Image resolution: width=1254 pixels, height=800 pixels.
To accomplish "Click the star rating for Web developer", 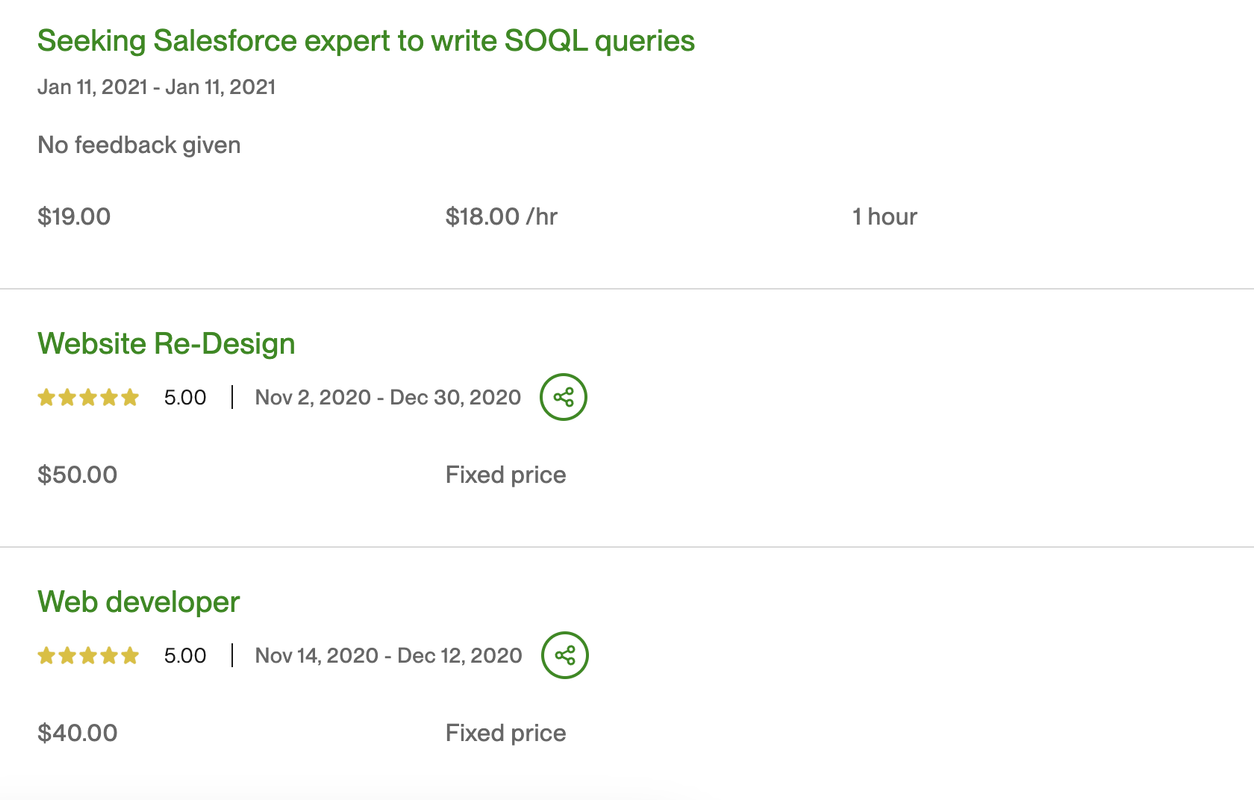I will click(x=88, y=656).
